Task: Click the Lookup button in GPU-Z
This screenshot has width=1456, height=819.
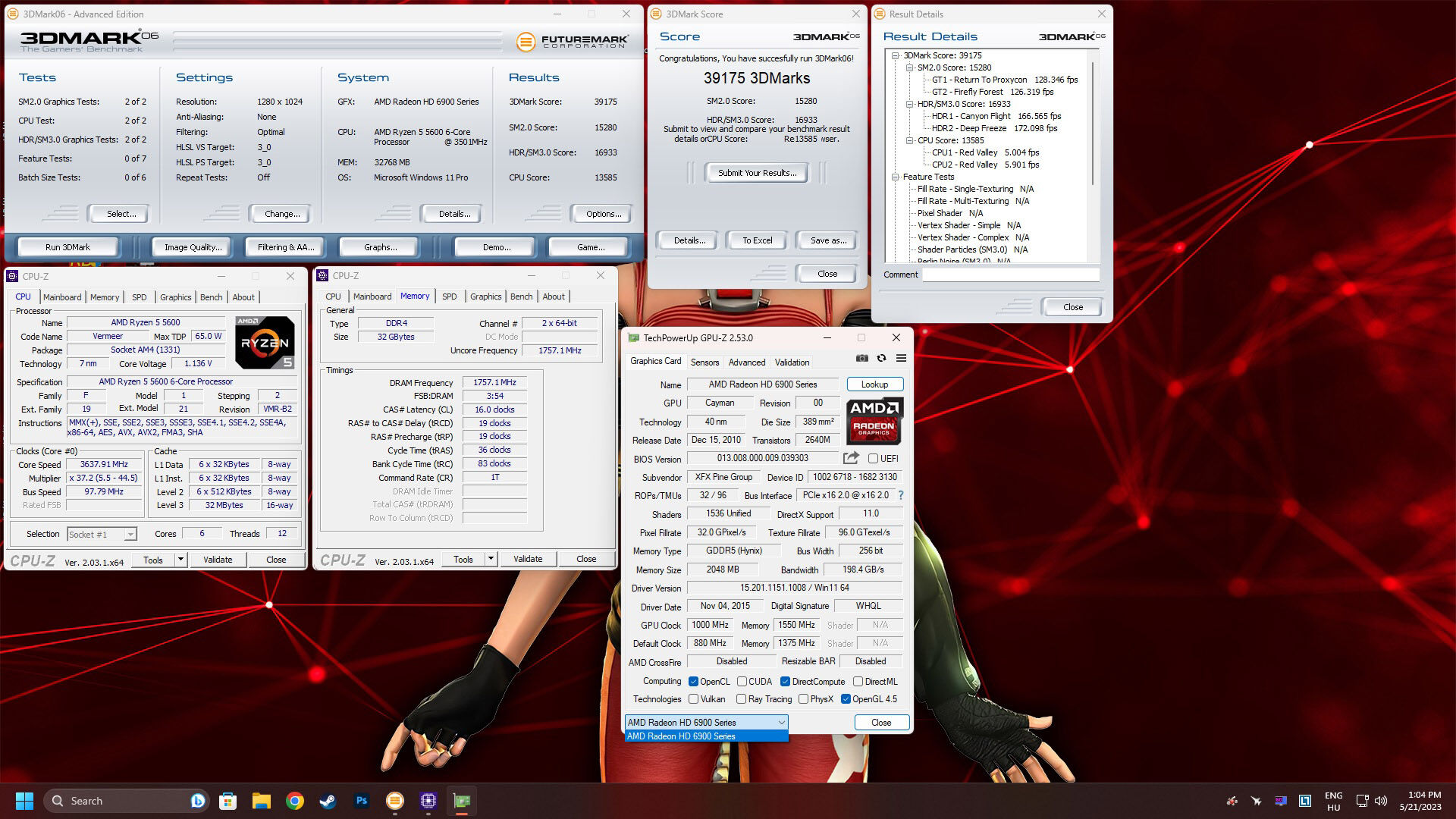Action: point(874,384)
